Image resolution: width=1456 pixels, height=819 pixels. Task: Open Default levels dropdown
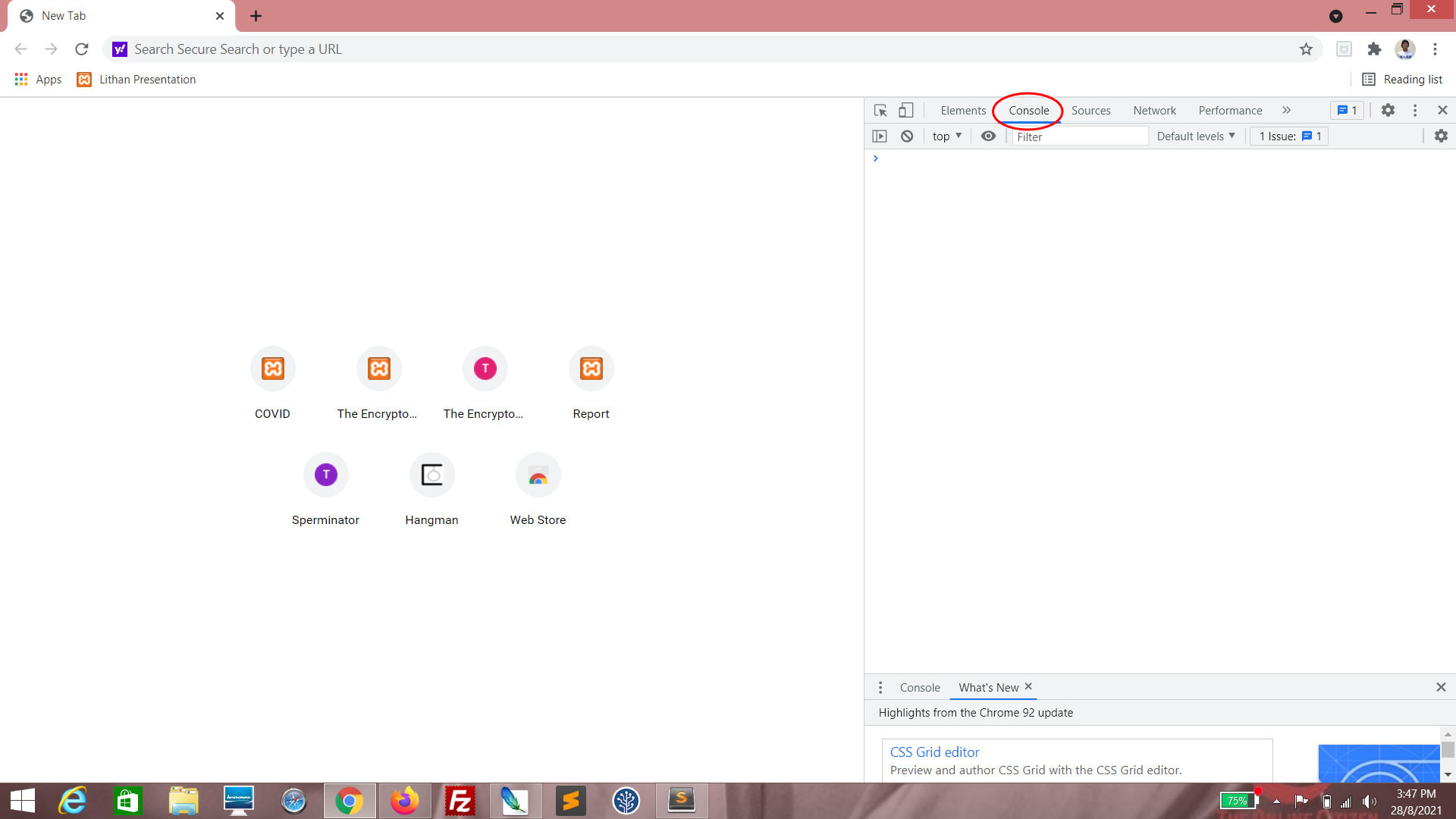click(1196, 136)
